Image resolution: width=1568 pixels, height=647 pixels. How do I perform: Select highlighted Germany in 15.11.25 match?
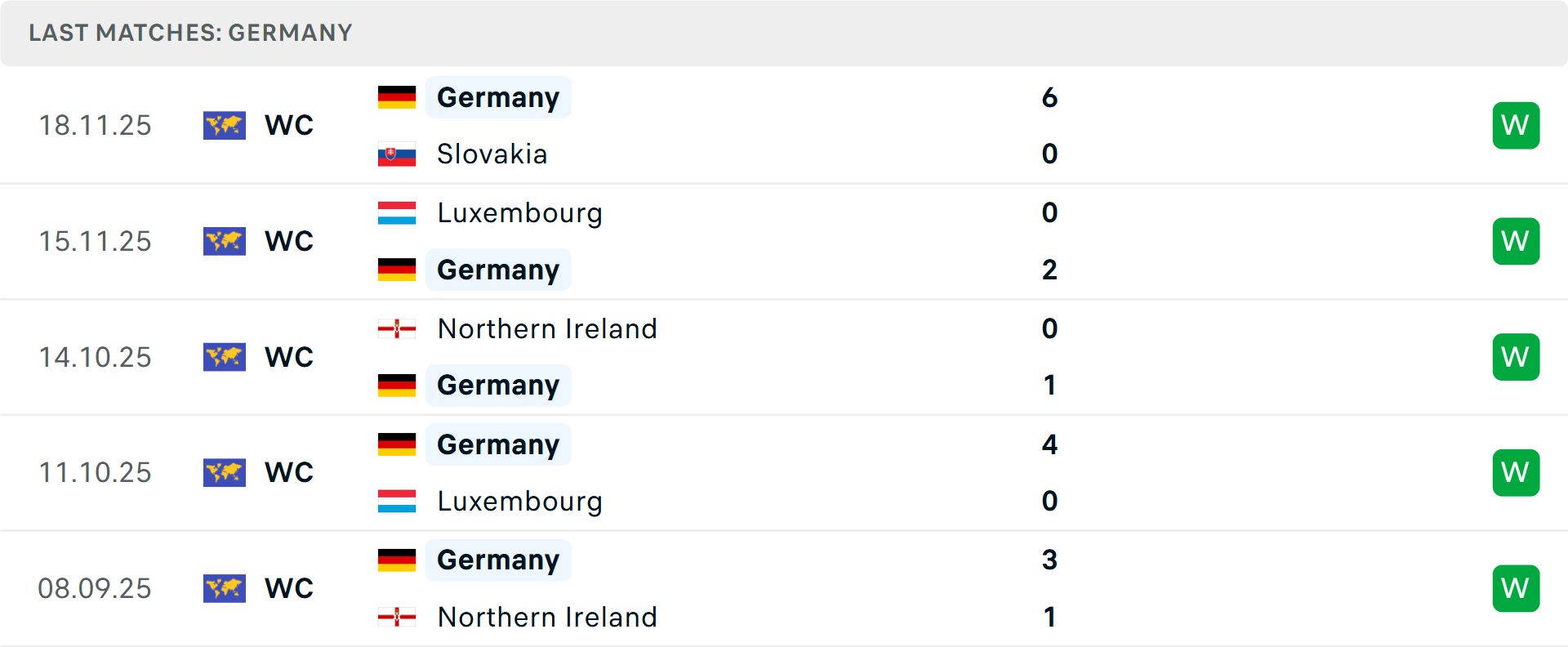[x=498, y=270]
